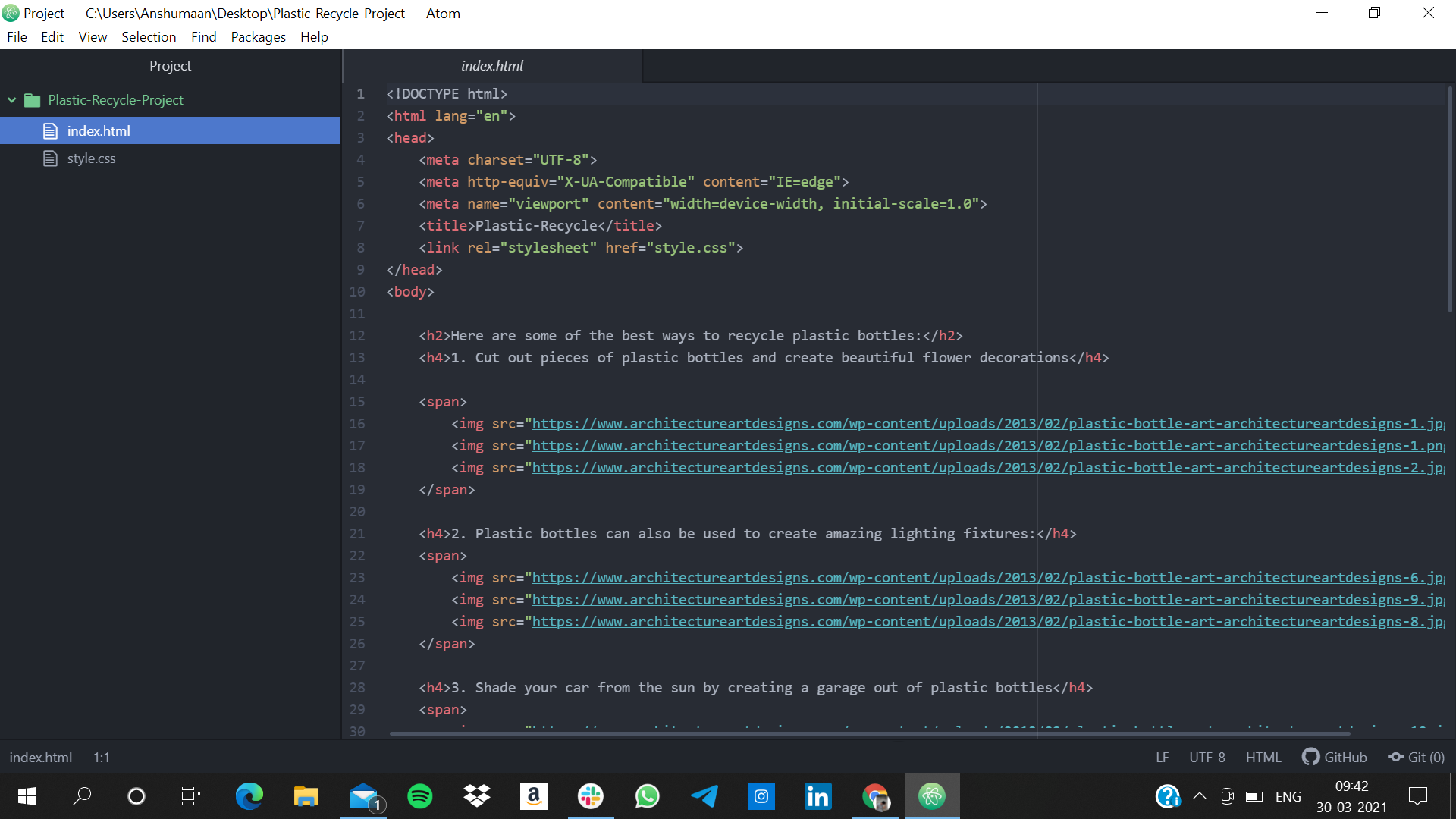Select style.css file in project tree
This screenshot has height=819, width=1456.
point(91,158)
